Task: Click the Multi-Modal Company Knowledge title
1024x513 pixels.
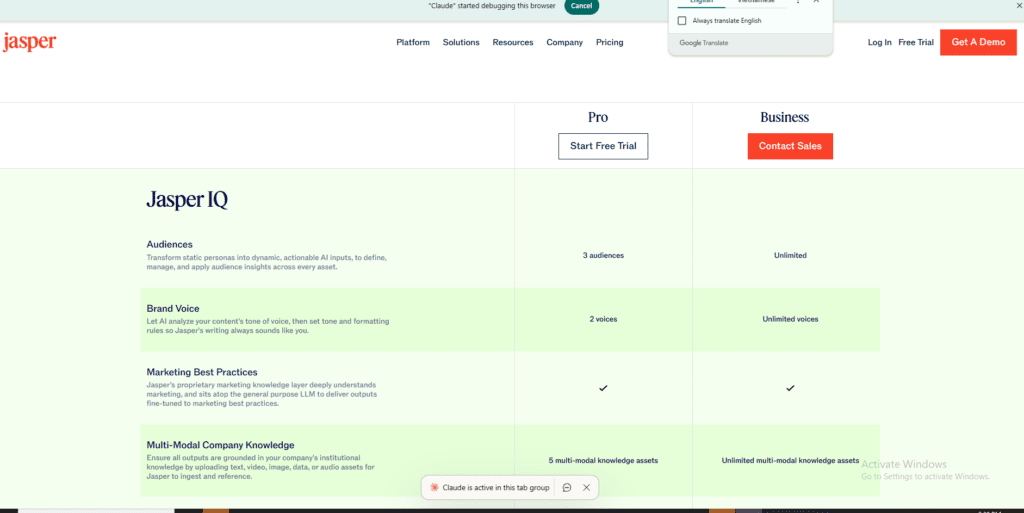Action: pyautogui.click(x=220, y=445)
